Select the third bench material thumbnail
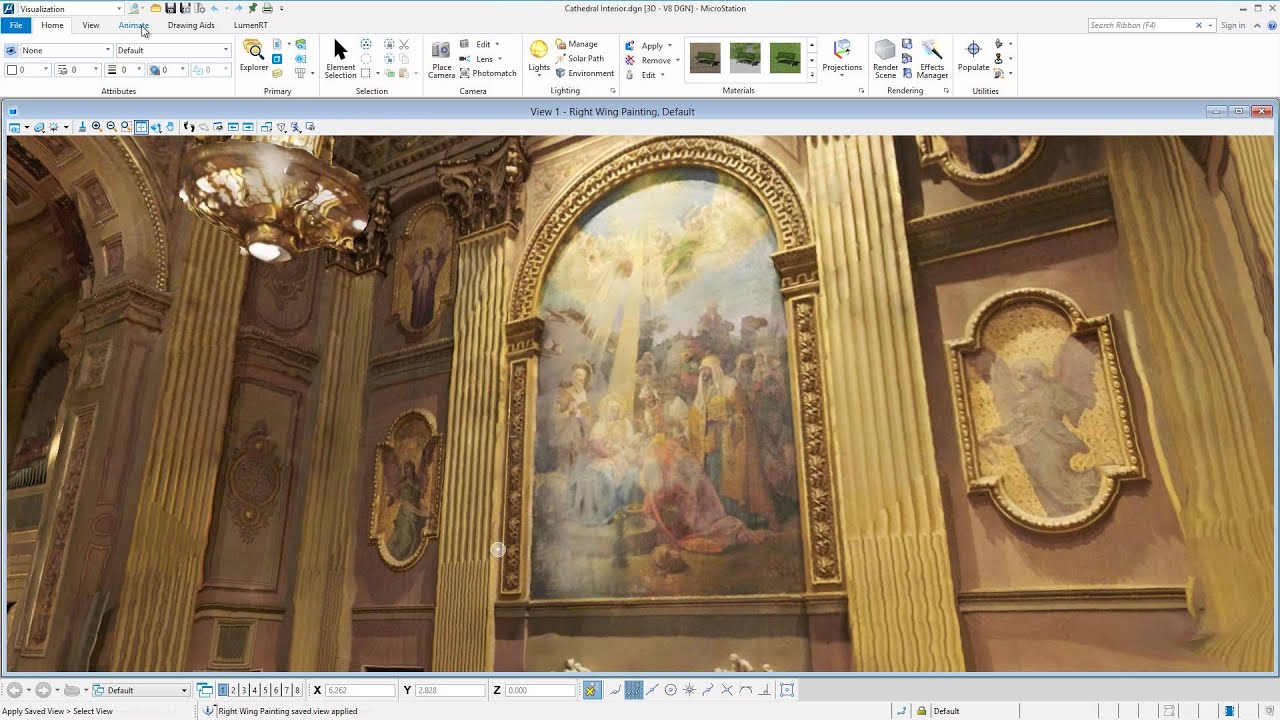The image size is (1280, 720). tap(785, 57)
